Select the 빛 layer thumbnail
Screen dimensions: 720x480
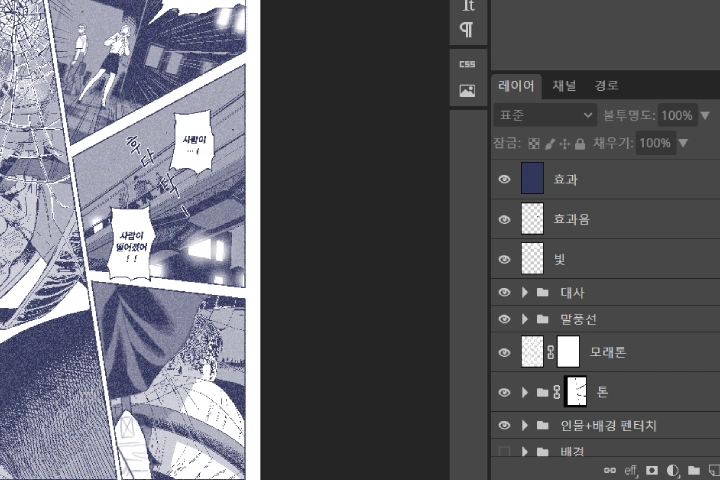[533, 259]
